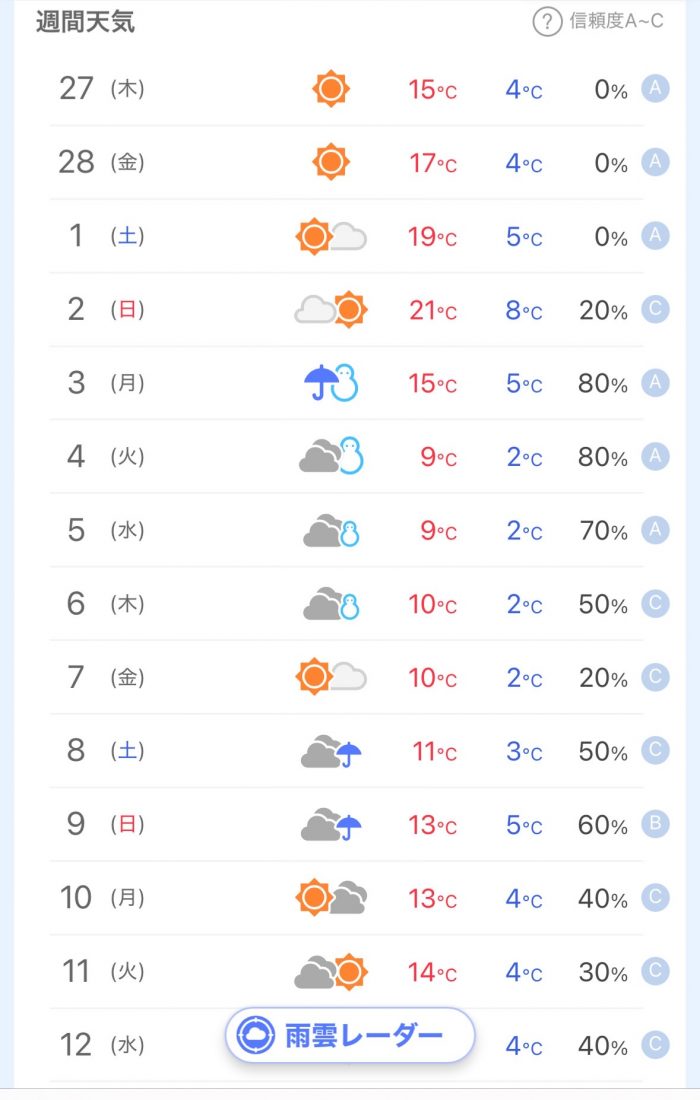700x1100 pixels.
Task: Click the sun and cloud icon for the 1st
Action: [x=331, y=236]
